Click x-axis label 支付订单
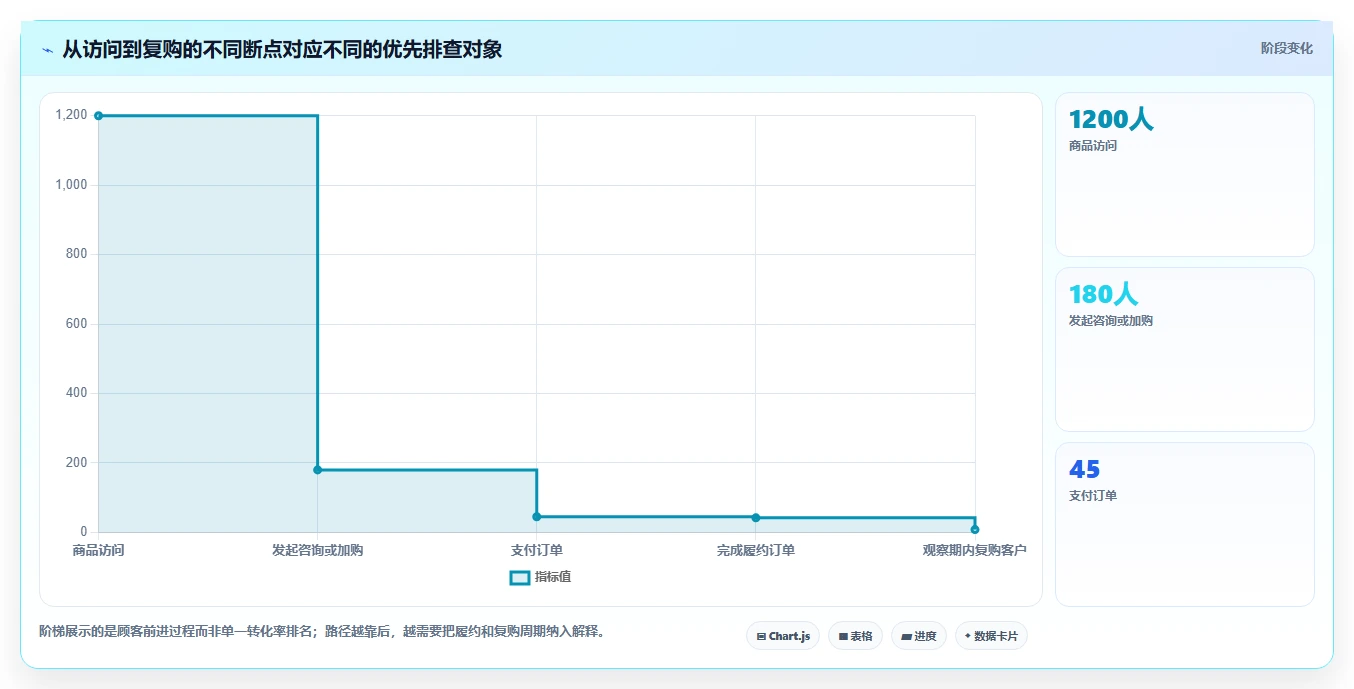Viewport: 1354px width, 689px height. tap(536, 550)
